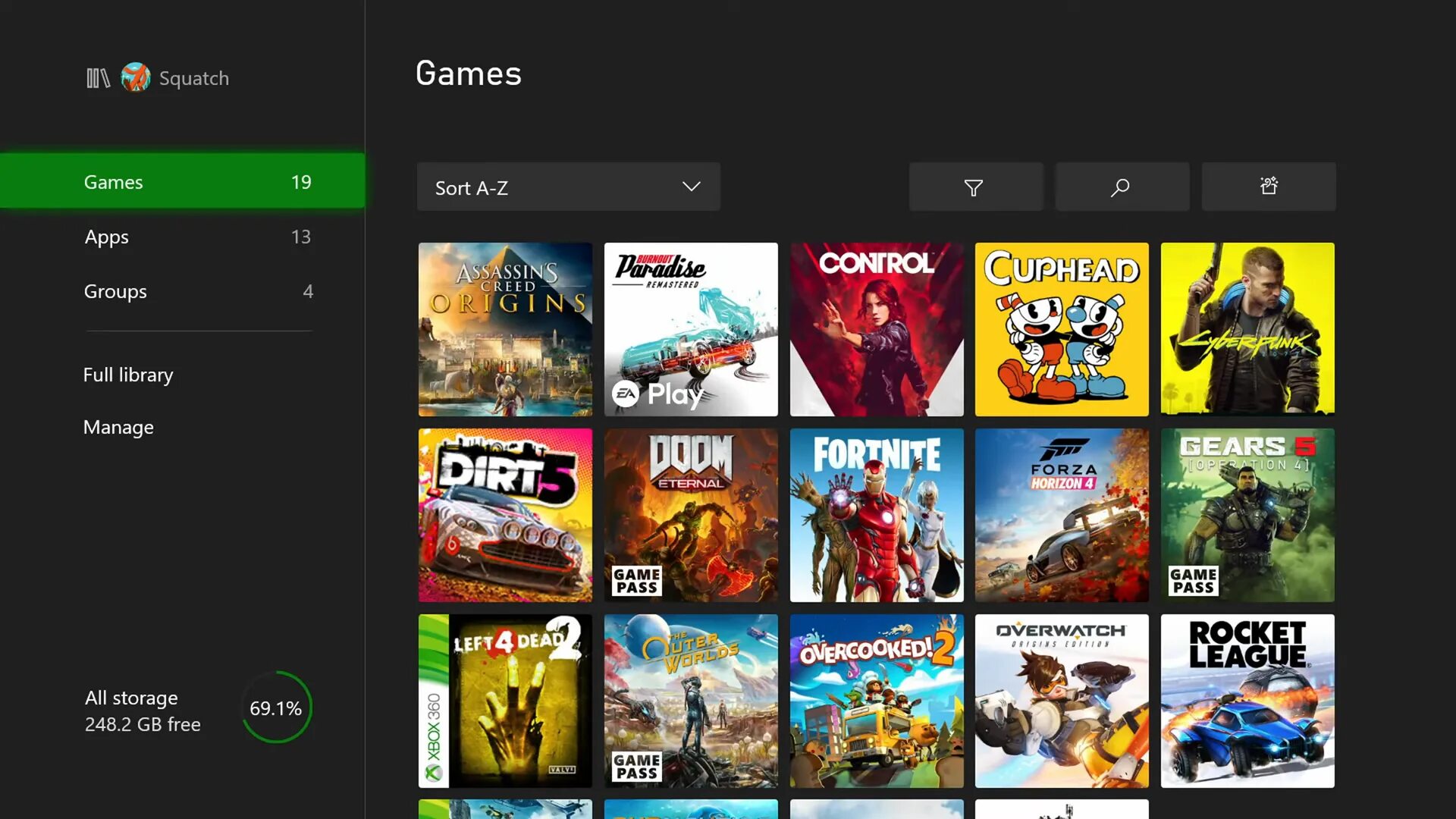Select Manage from the sidebar menu
The width and height of the screenshot is (1456, 819).
(119, 427)
